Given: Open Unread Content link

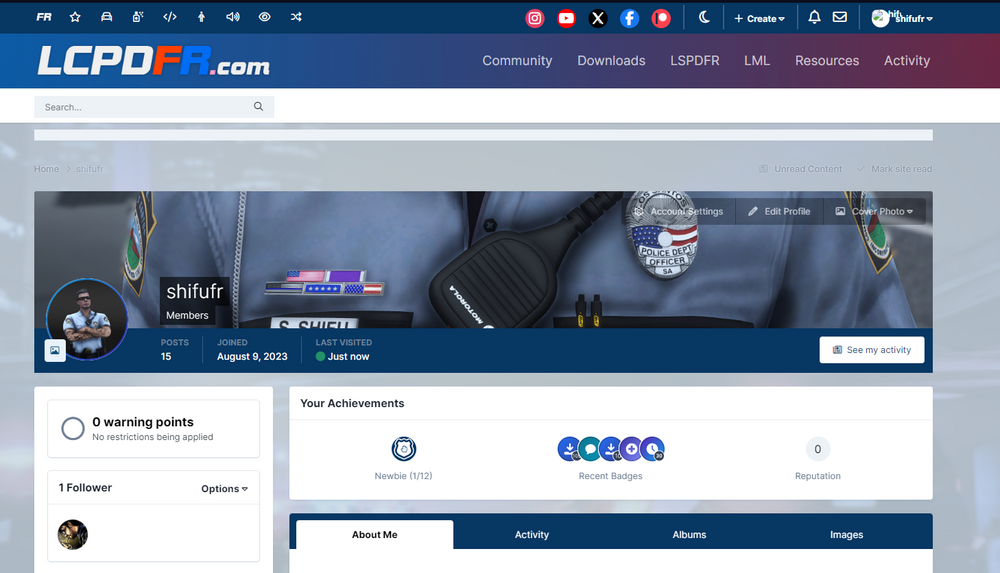Looking at the screenshot, I should coord(800,169).
